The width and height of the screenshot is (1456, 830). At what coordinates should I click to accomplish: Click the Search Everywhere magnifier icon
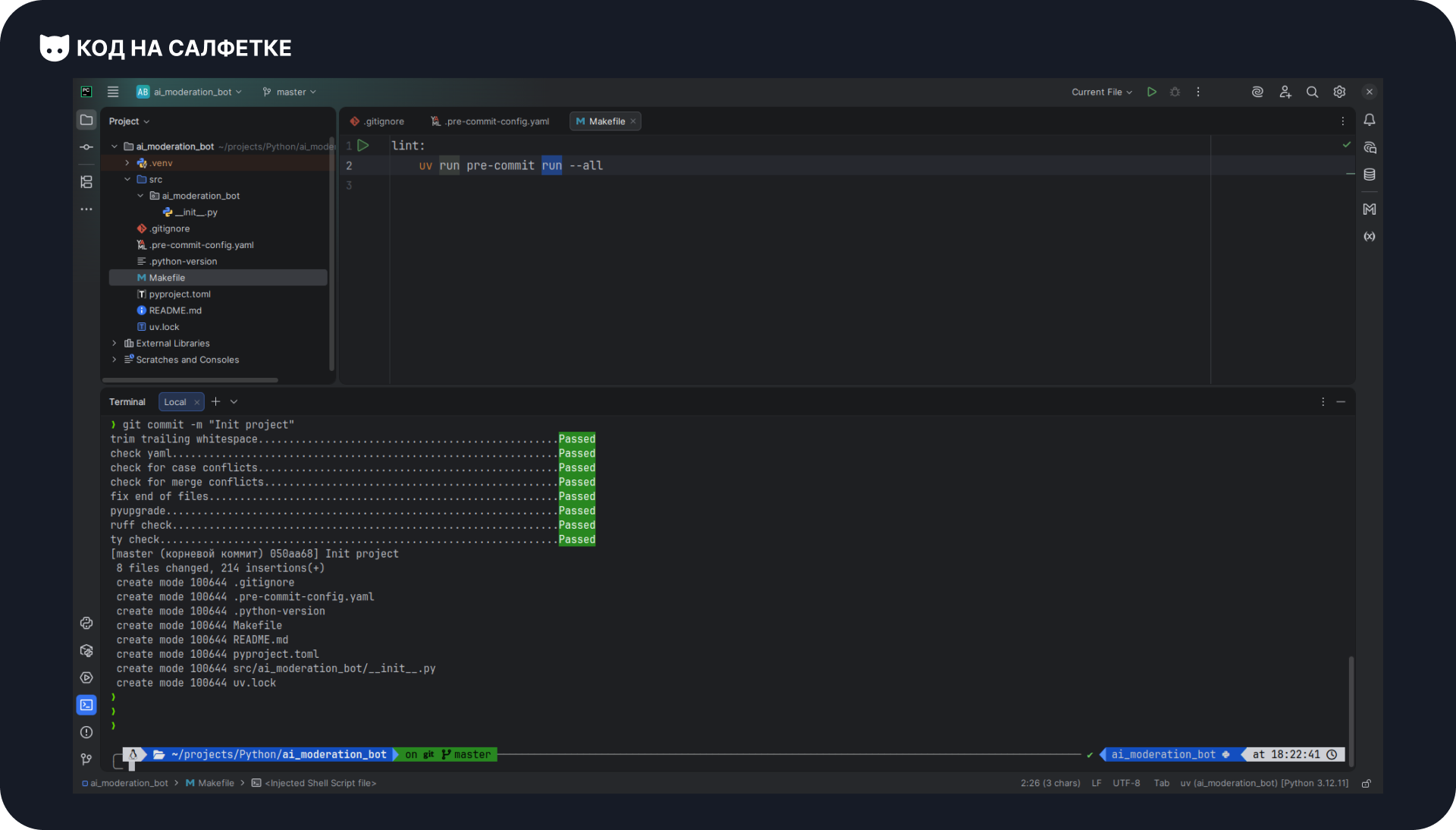(1312, 92)
